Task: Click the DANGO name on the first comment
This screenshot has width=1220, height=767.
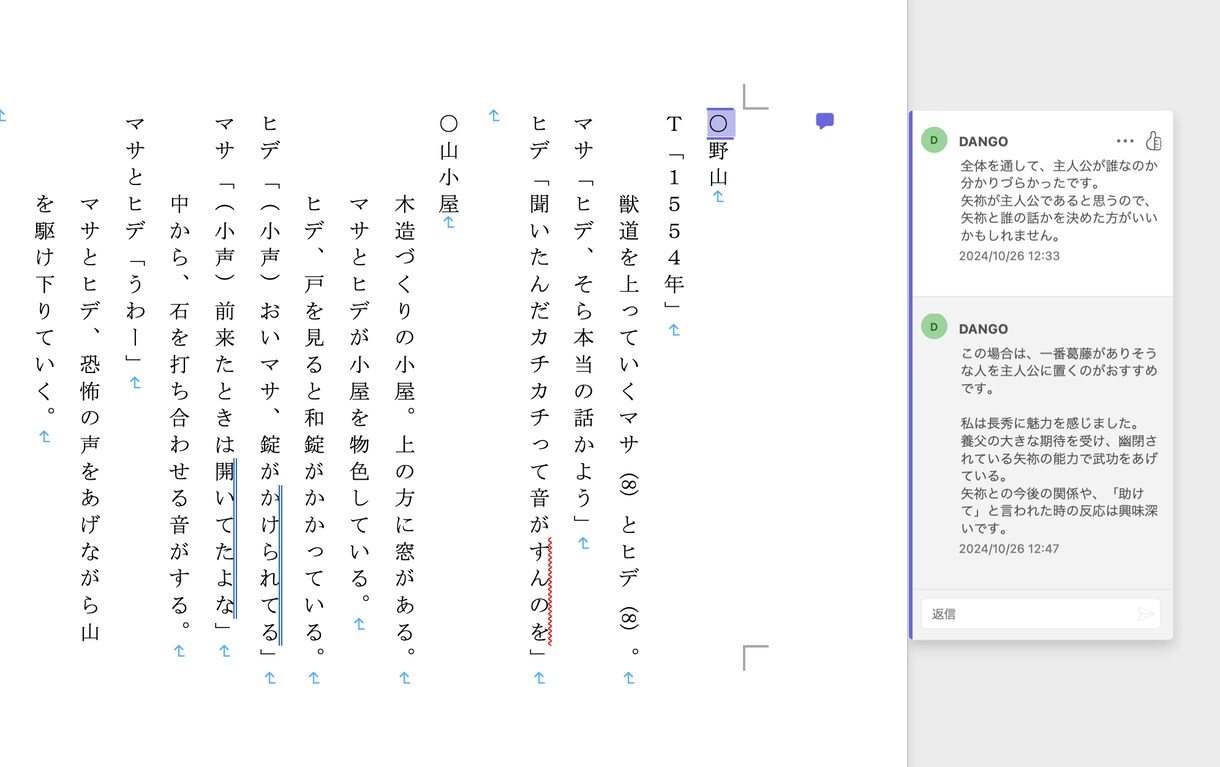Action: (983, 141)
